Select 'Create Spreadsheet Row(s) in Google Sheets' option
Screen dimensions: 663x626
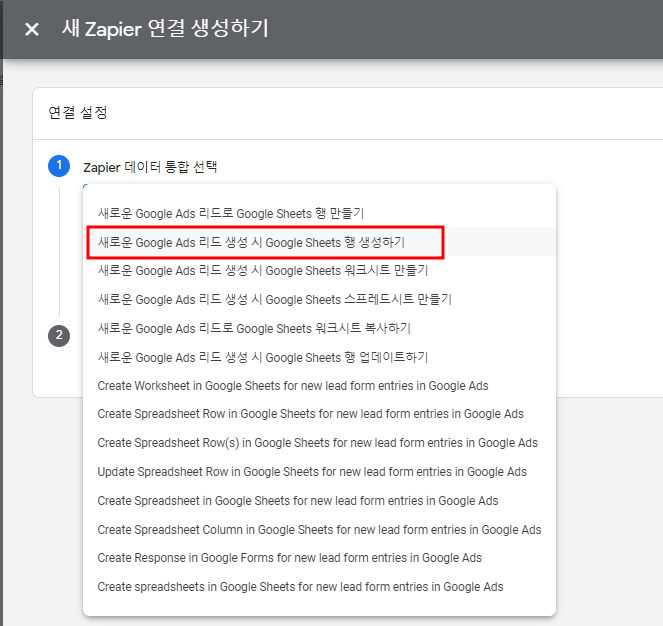click(x=319, y=443)
